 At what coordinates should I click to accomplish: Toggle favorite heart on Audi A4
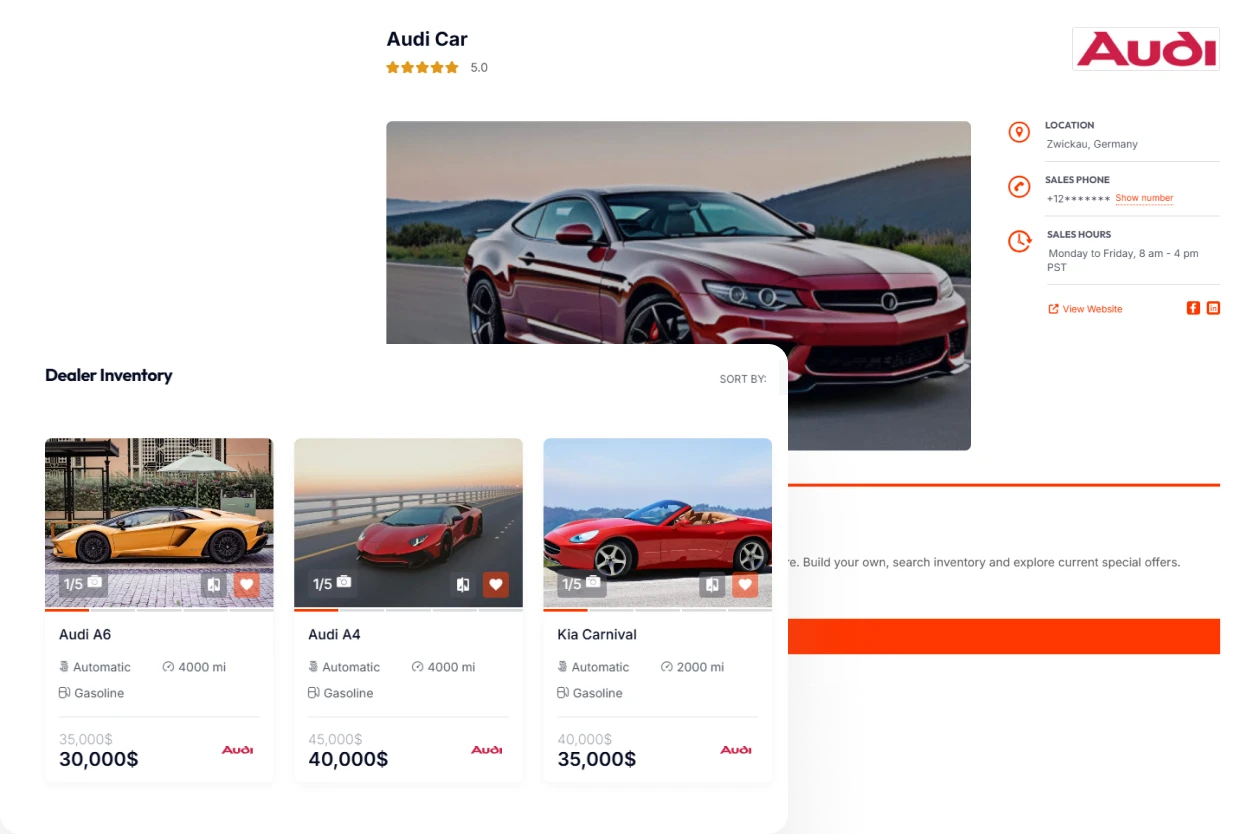coord(496,585)
